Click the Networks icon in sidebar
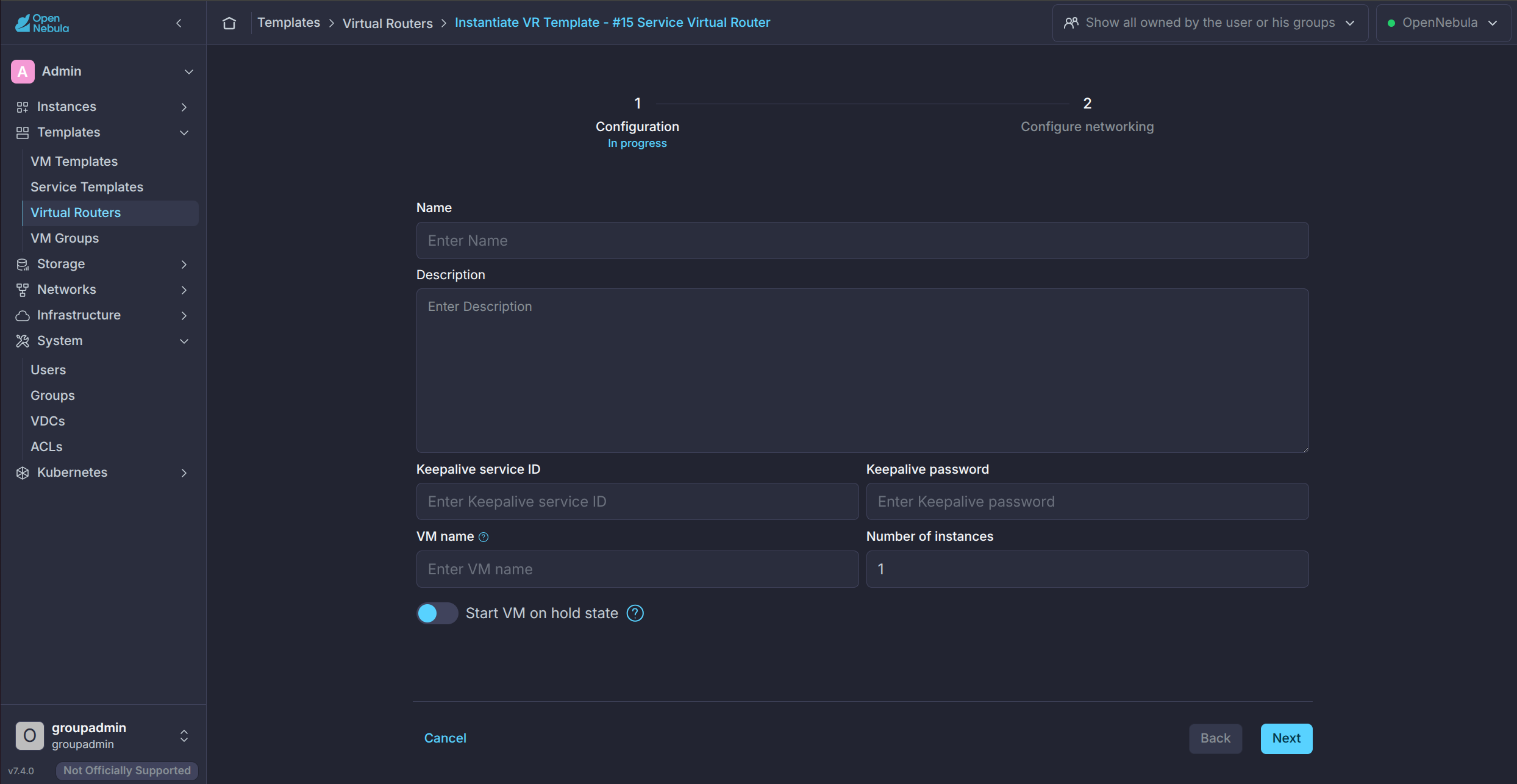Screen dimensions: 1517x784 [x=23, y=290]
